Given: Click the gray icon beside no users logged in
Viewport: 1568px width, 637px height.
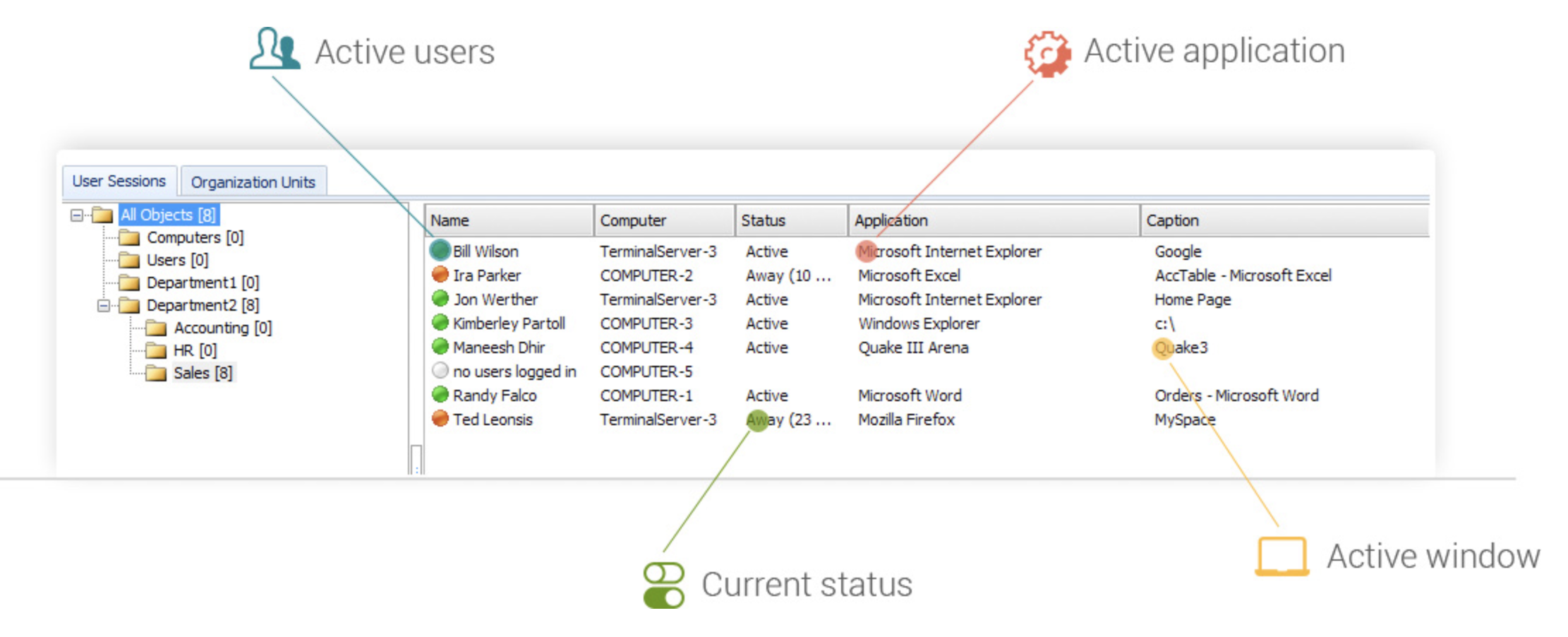Looking at the screenshot, I should click(x=440, y=370).
